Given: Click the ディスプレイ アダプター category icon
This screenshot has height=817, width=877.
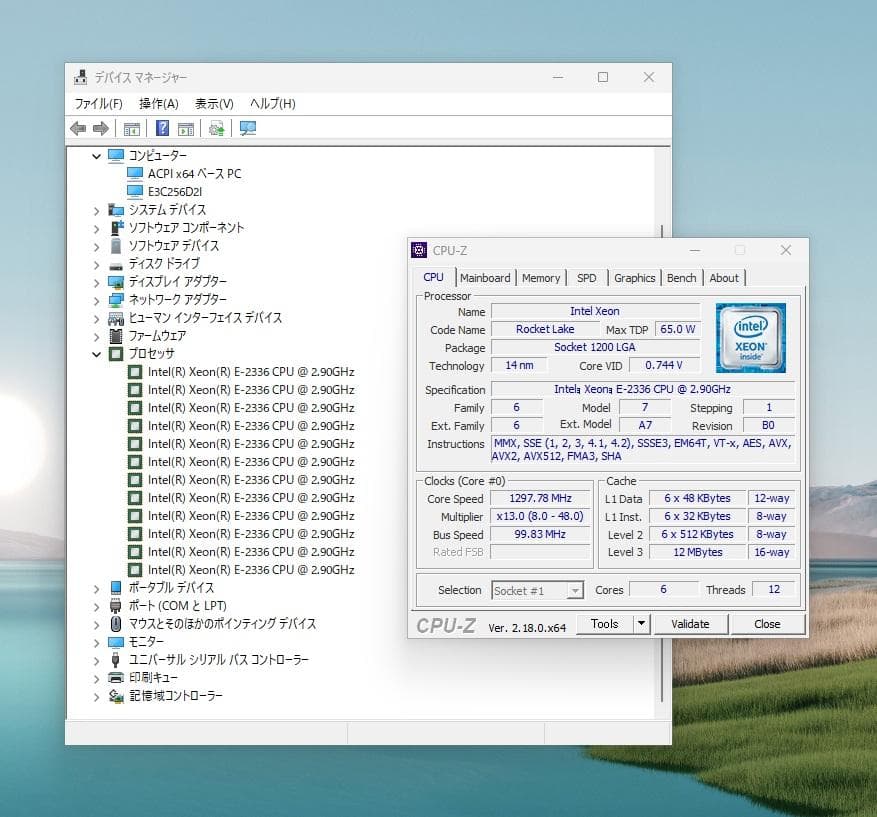Looking at the screenshot, I should coord(116,282).
